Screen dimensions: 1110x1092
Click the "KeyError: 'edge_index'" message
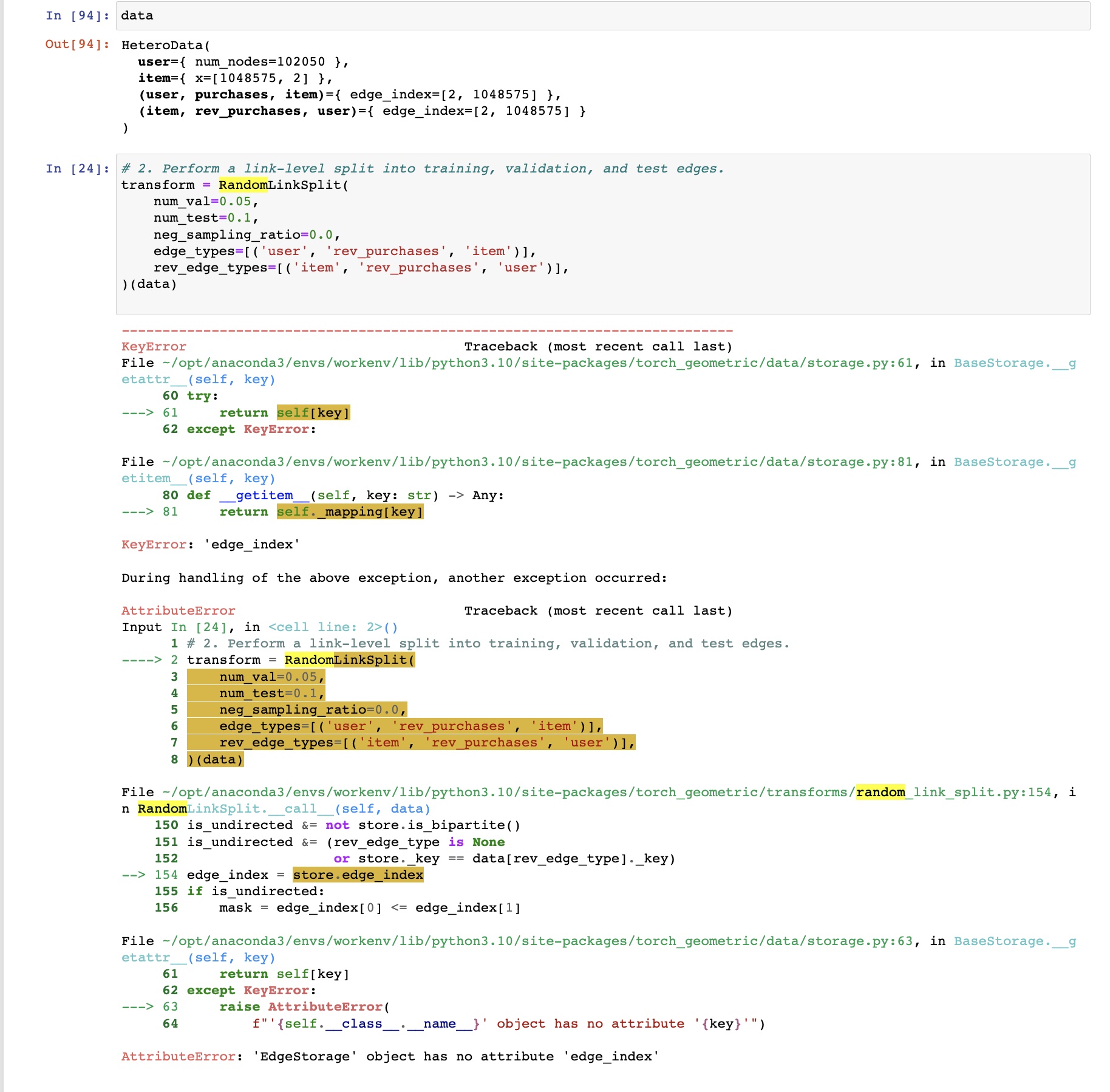click(211, 544)
